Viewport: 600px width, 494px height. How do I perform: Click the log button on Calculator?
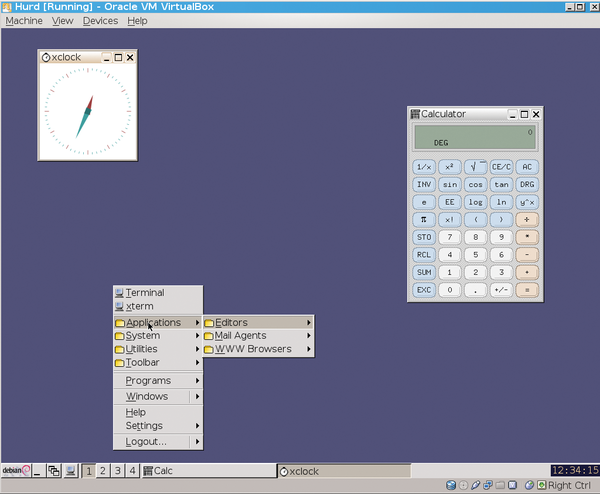click(476, 202)
